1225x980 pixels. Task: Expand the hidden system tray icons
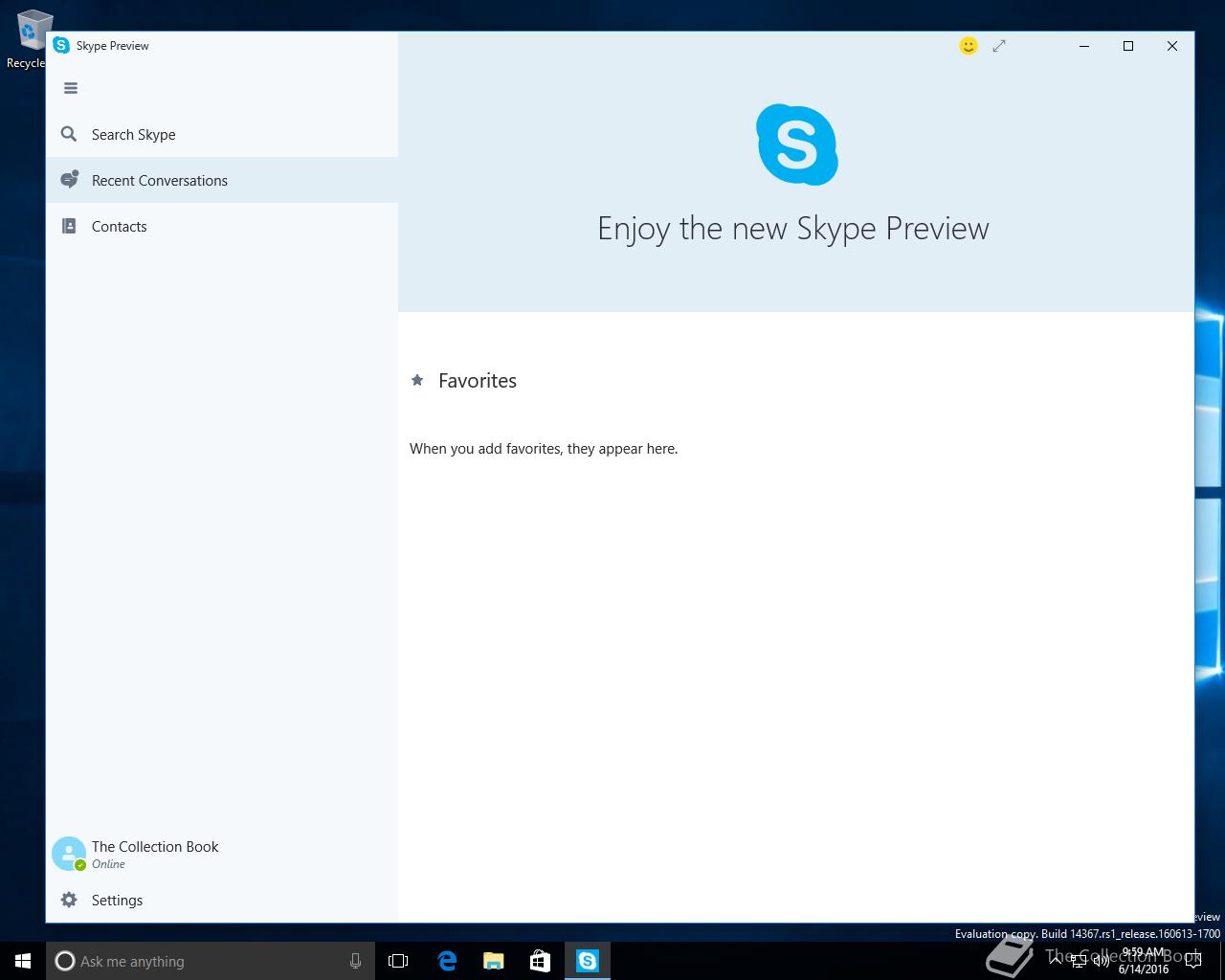click(1056, 961)
